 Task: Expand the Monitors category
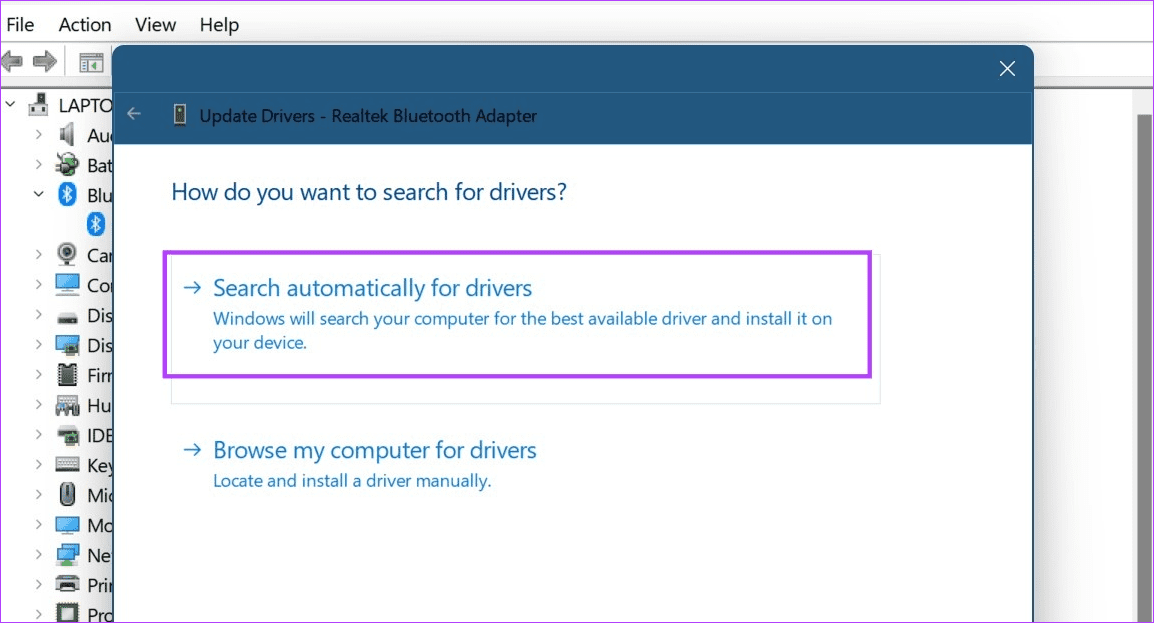(x=38, y=524)
